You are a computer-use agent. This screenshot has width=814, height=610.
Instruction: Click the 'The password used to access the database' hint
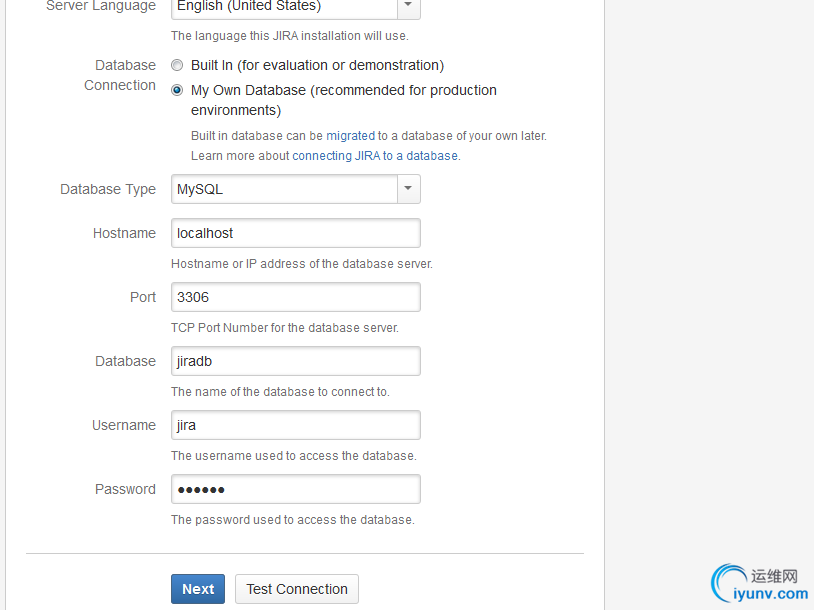coord(293,520)
